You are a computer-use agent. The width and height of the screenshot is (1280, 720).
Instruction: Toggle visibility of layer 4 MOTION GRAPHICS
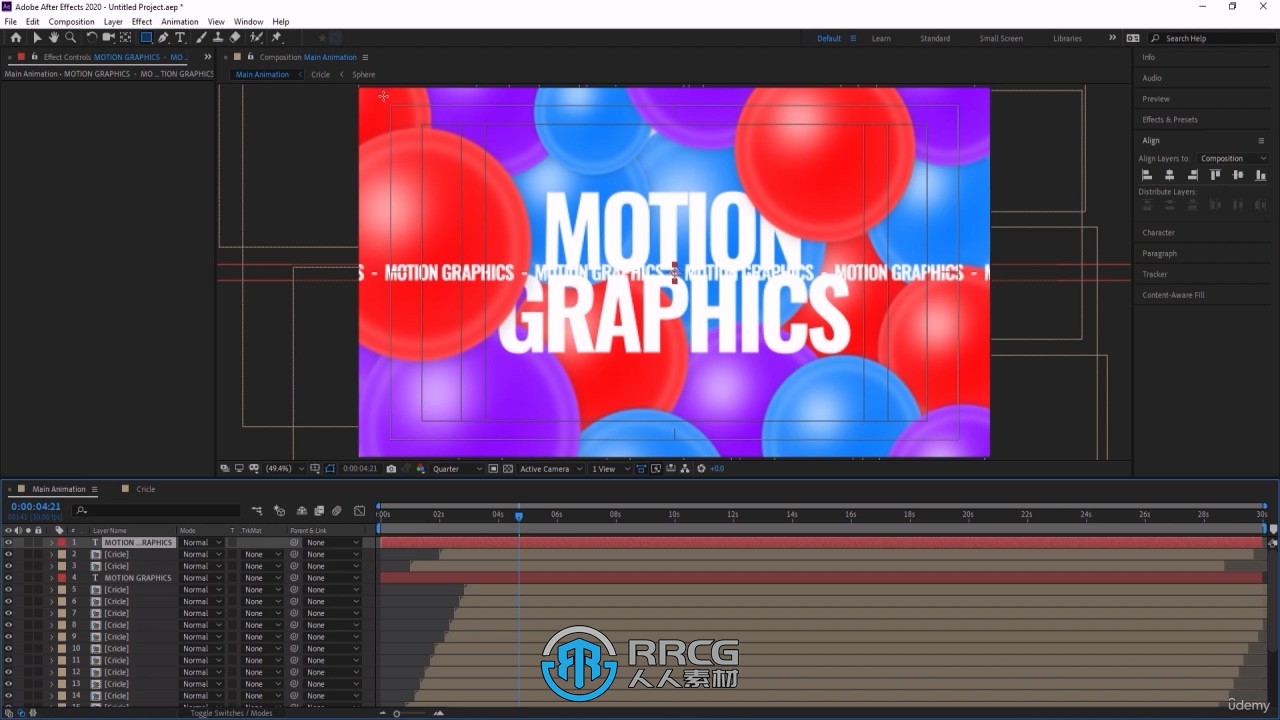[9, 578]
